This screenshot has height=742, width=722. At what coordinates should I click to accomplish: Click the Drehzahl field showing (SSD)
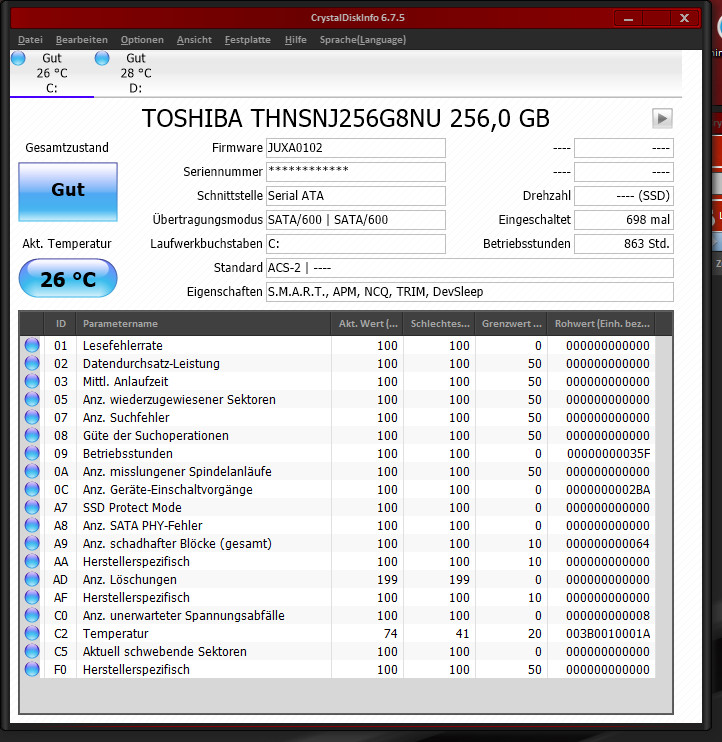(624, 196)
